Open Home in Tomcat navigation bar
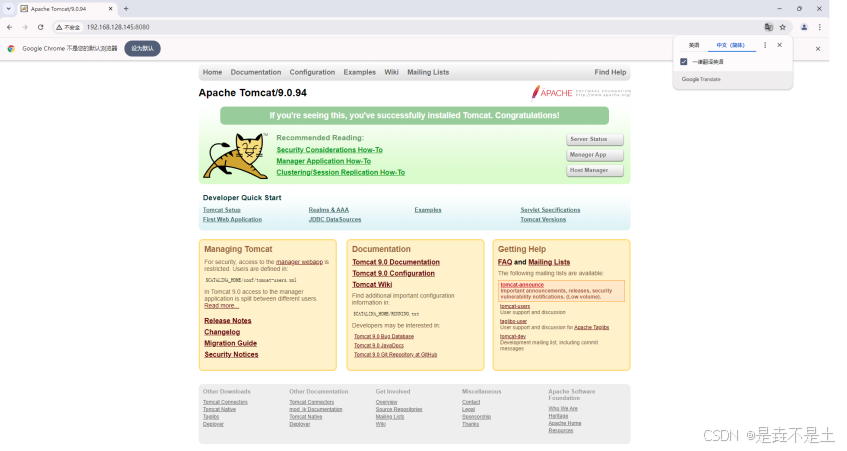Screen dimensions: 847x451 pos(212,72)
